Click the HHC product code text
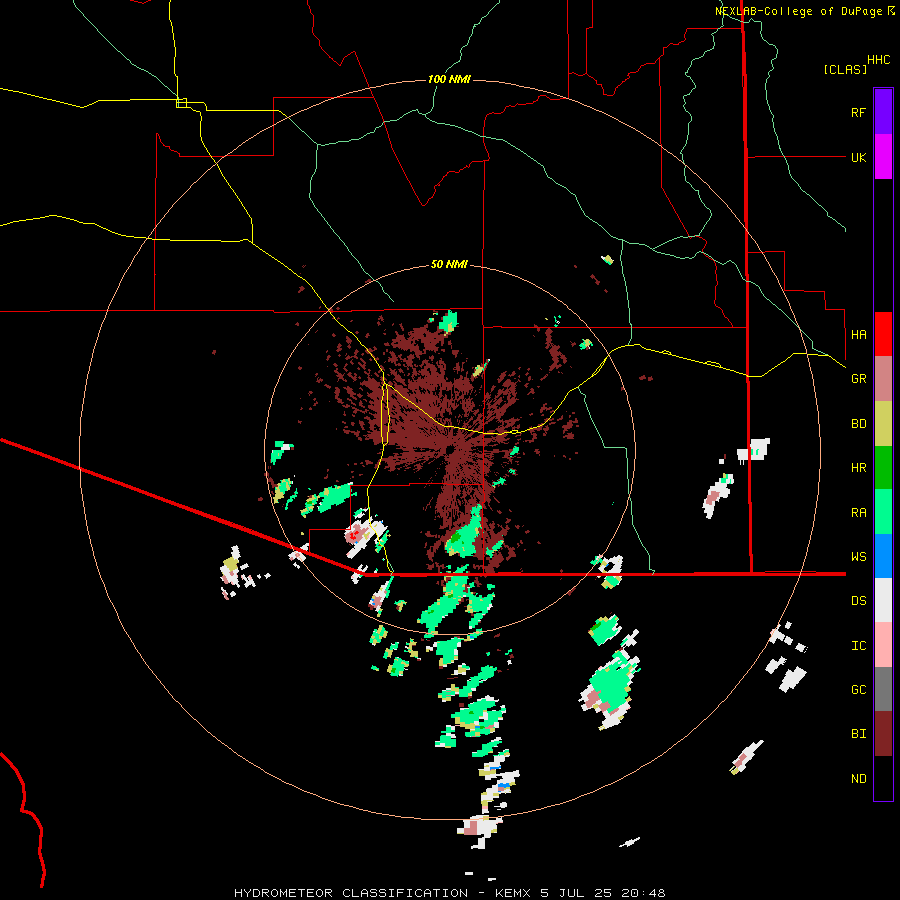This screenshot has width=900, height=900. pos(879,60)
